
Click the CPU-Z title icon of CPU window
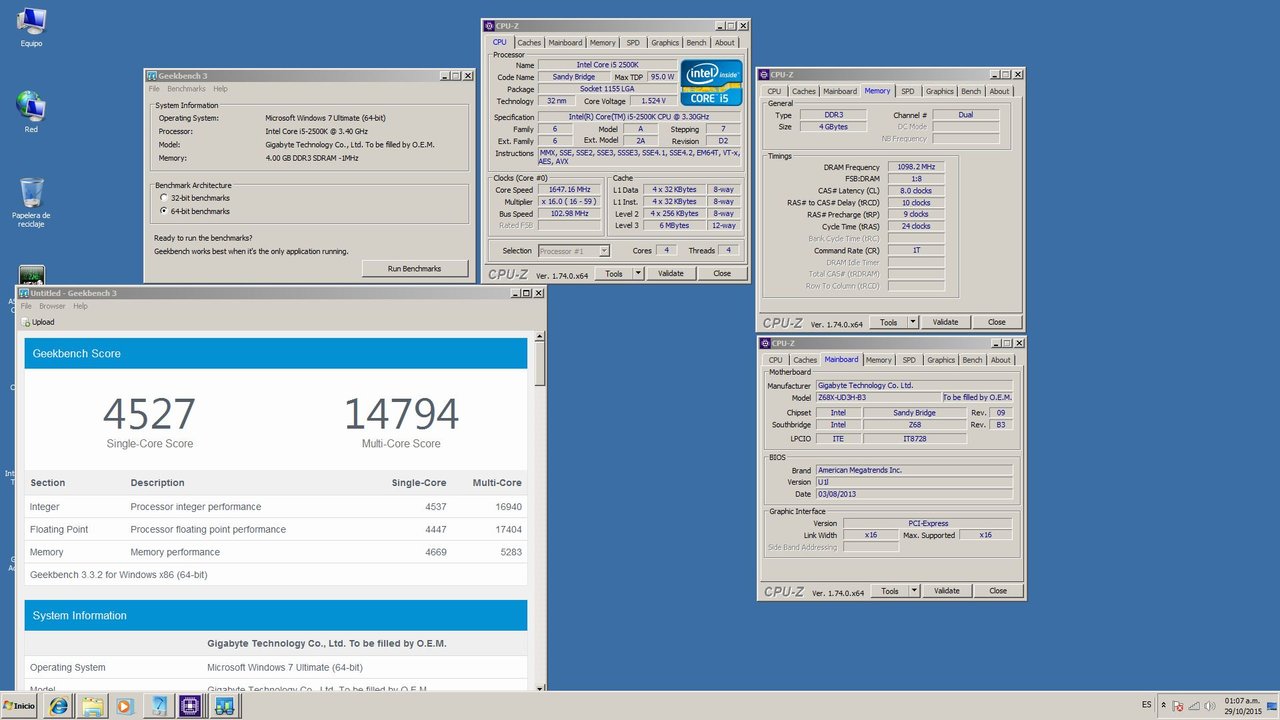point(489,26)
